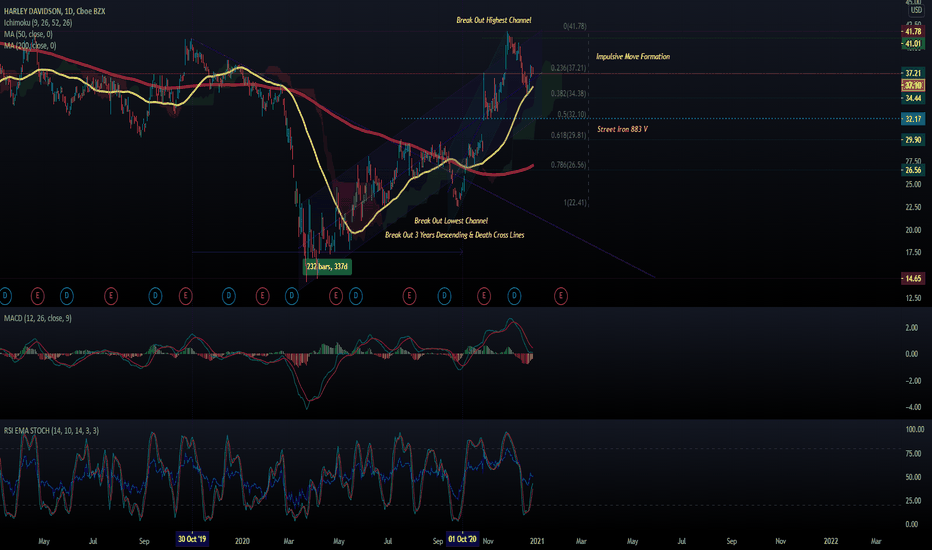This screenshot has width=932, height=550.
Task: Select the MA (200, close, 0) indicator legend
Action: point(30,46)
